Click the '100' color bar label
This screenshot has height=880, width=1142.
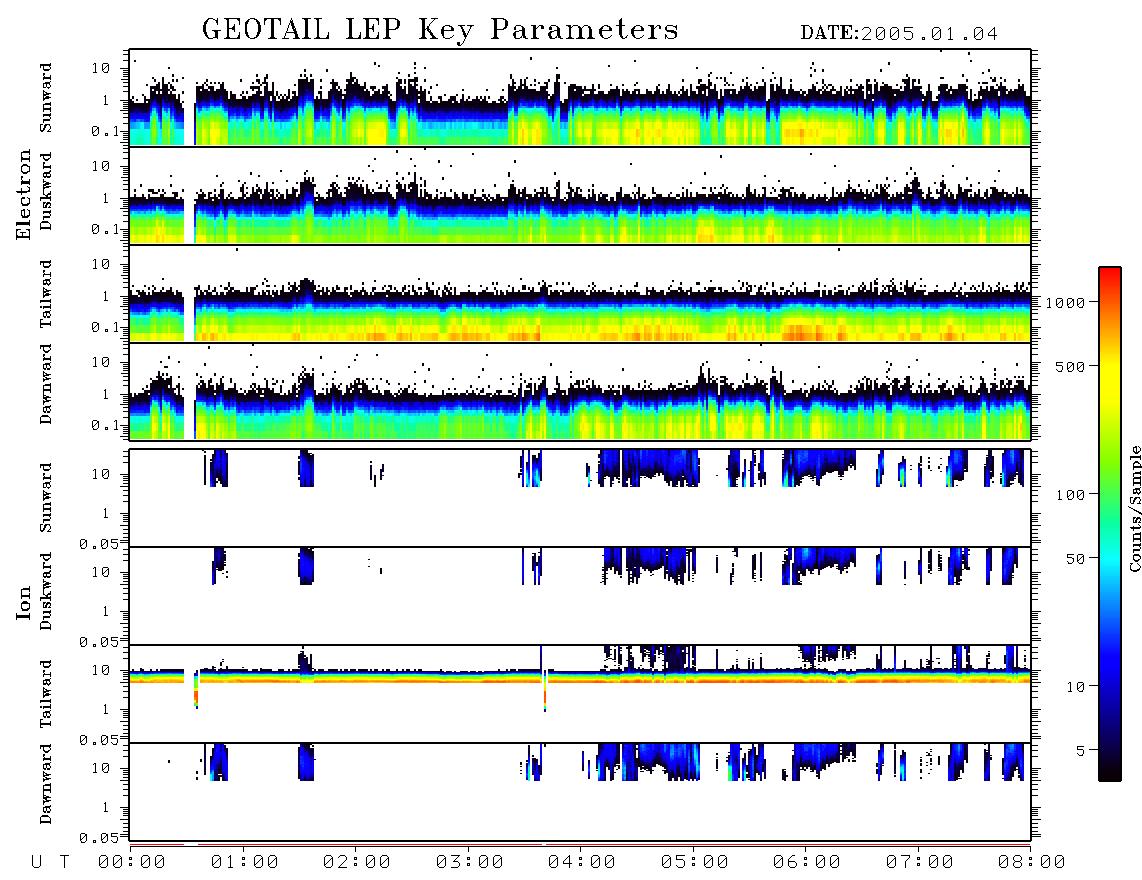click(x=1070, y=495)
